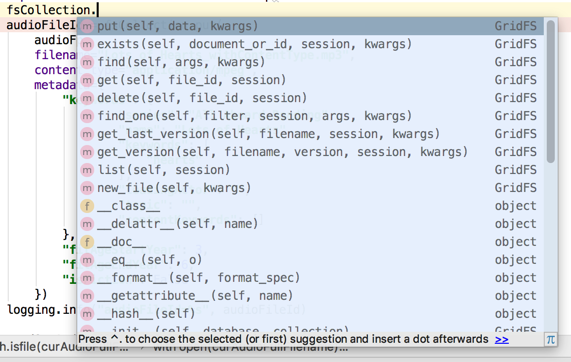Click the pi icon in the popup footer

coord(551,339)
